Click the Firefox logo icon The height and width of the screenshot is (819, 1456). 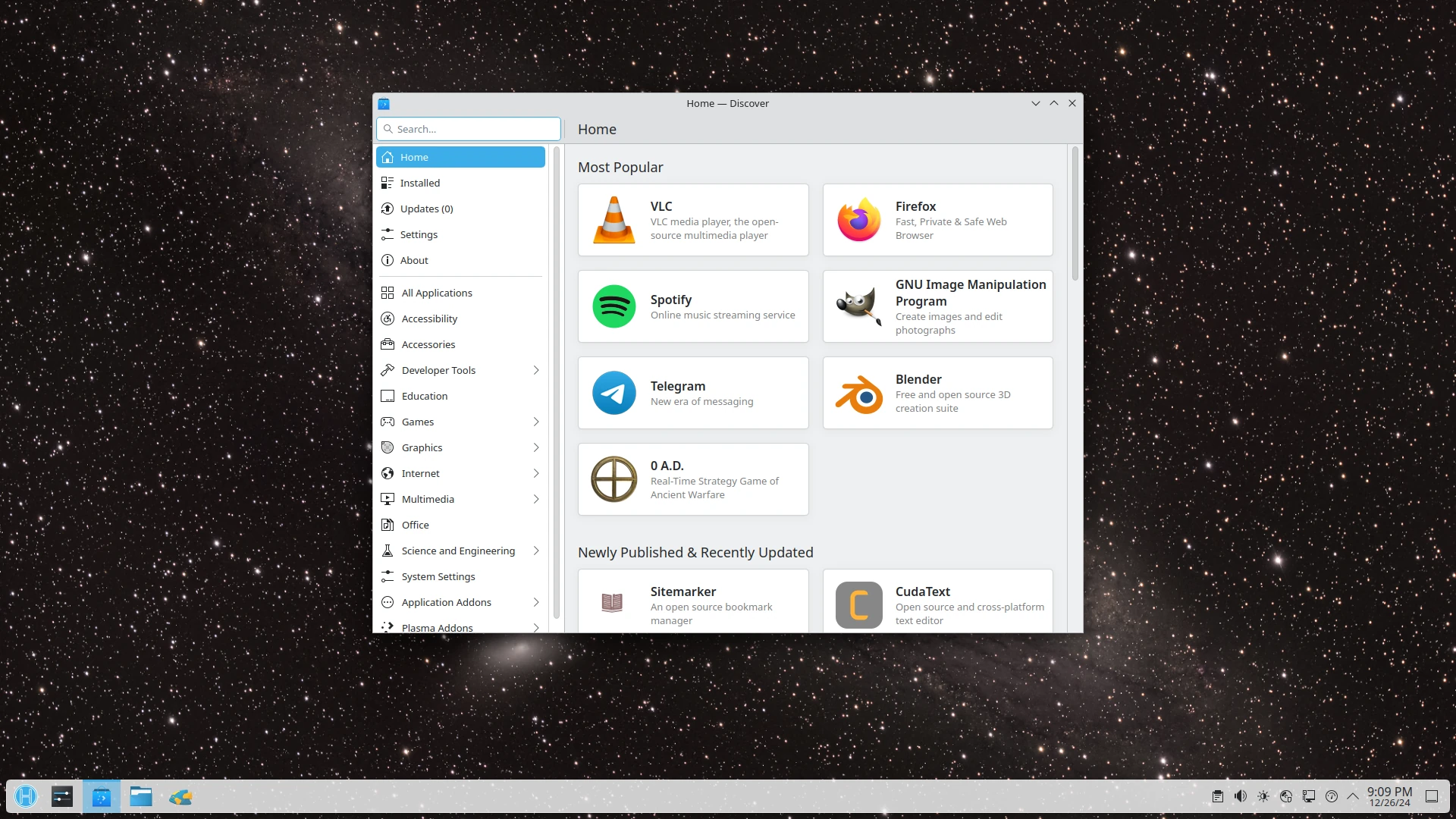(x=858, y=220)
